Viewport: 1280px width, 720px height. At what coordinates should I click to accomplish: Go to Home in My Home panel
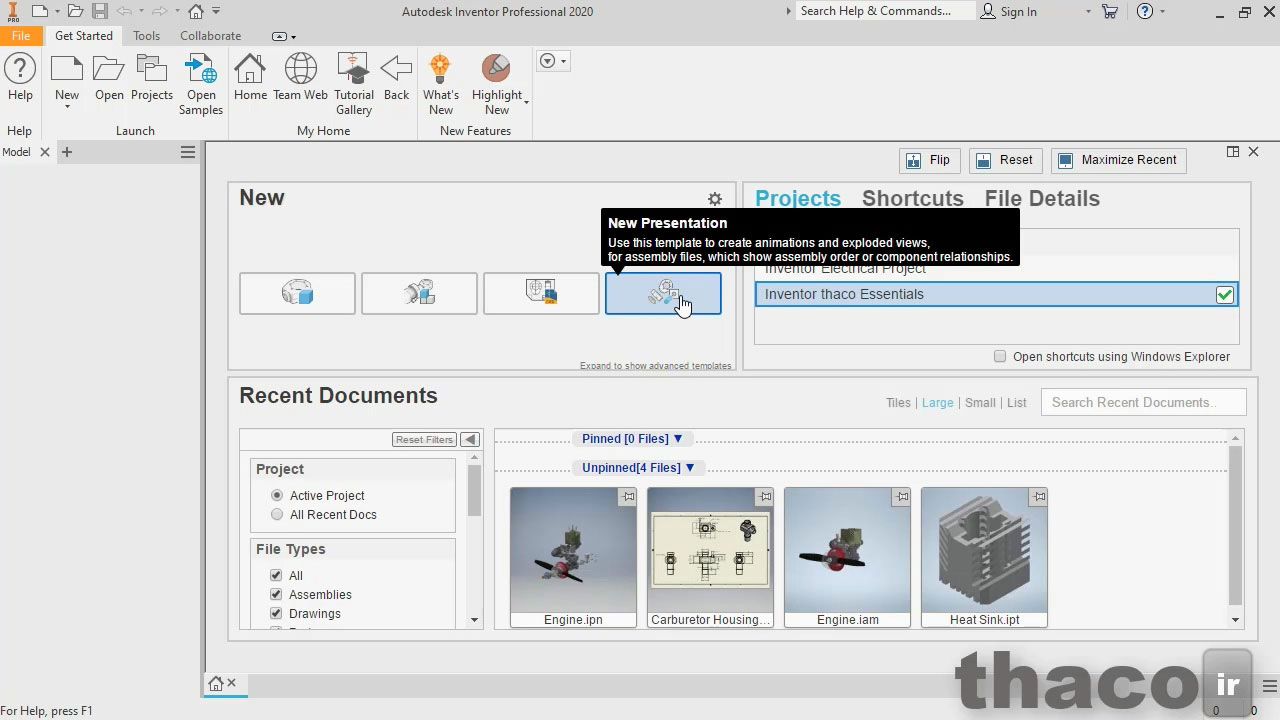[x=250, y=78]
